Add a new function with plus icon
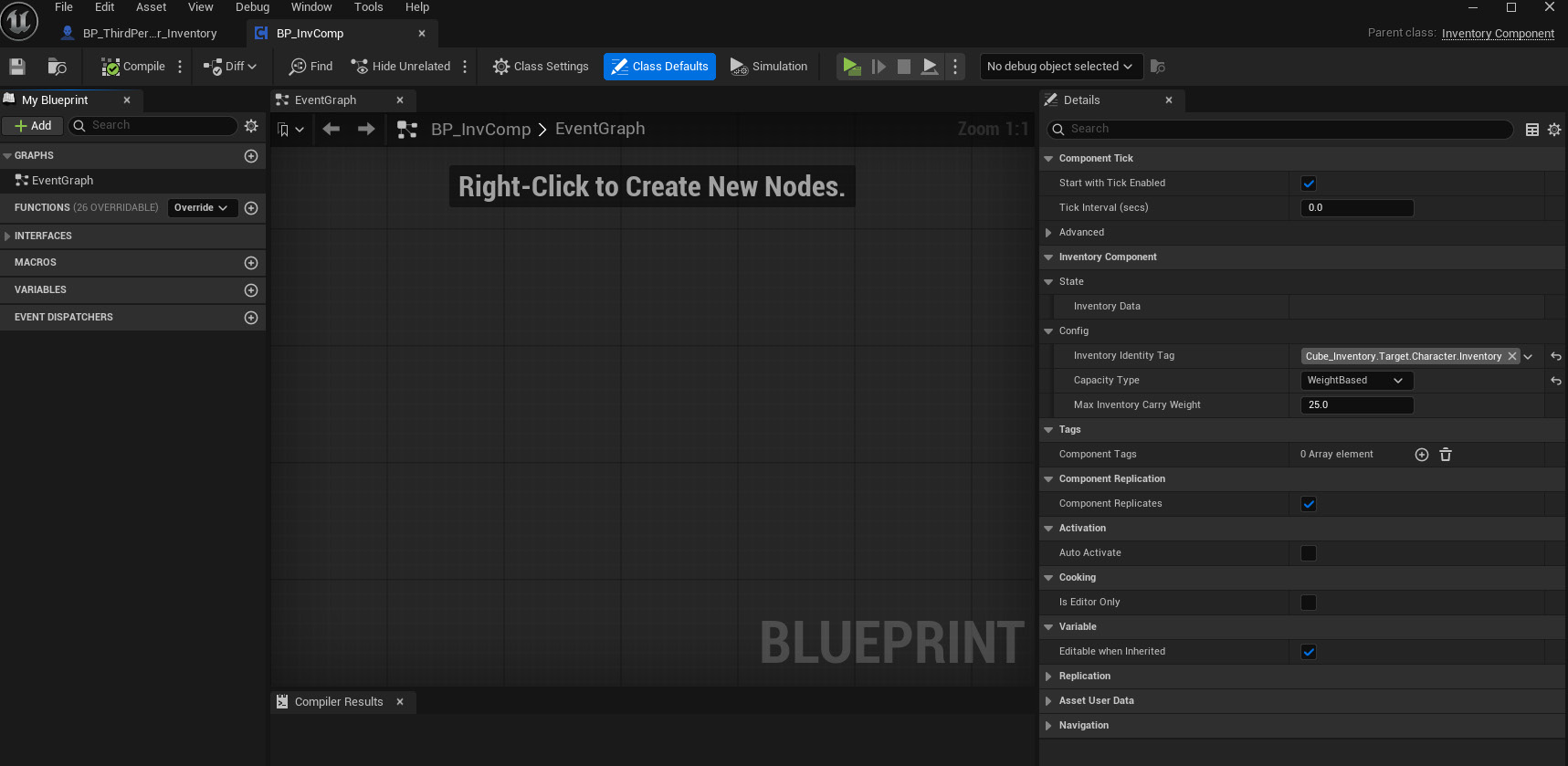 tap(251, 208)
